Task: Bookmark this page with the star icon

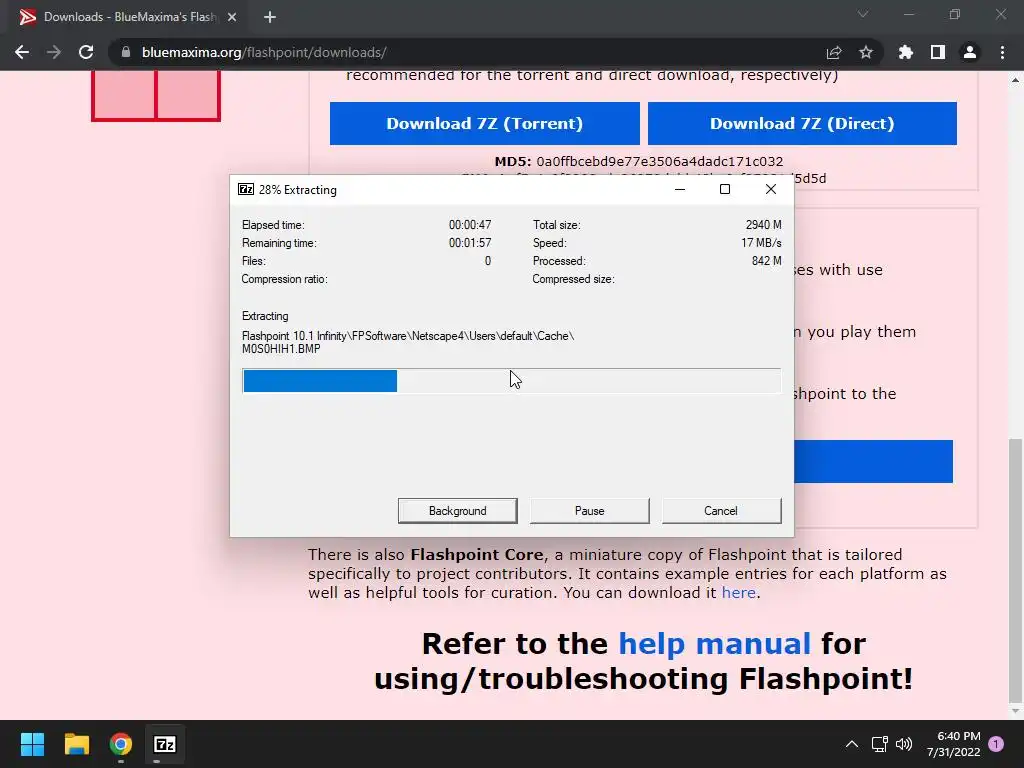Action: coord(866,52)
